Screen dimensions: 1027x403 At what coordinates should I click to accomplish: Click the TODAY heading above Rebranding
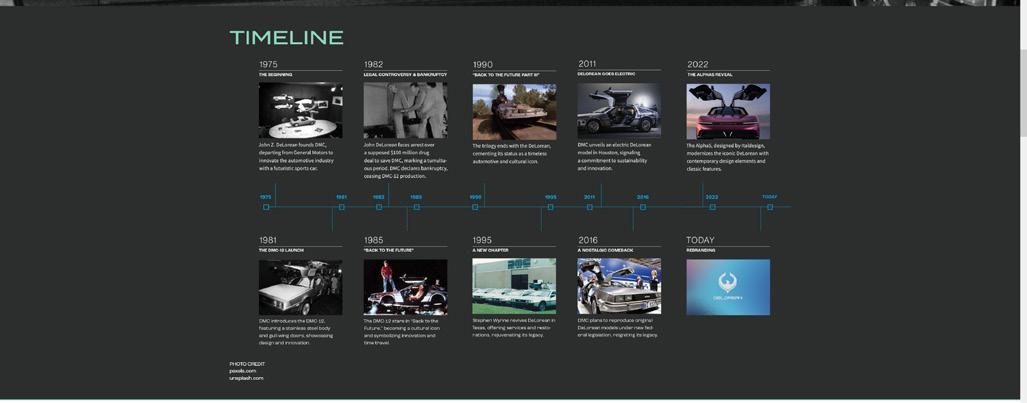point(700,240)
